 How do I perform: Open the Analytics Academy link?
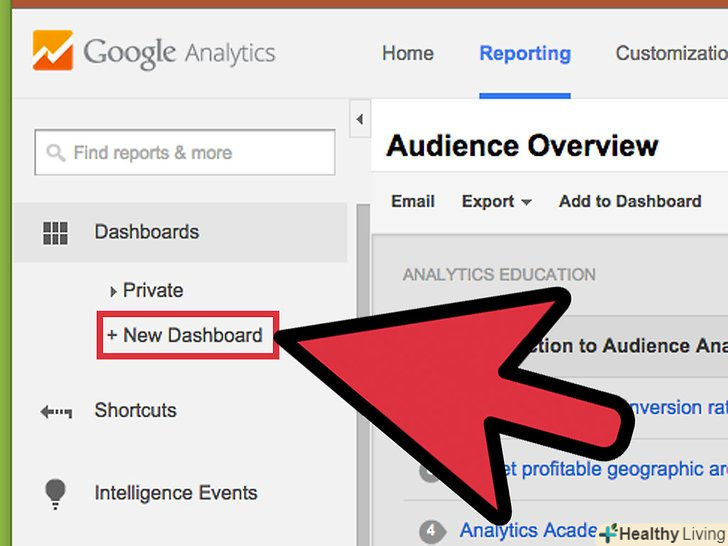(x=529, y=530)
